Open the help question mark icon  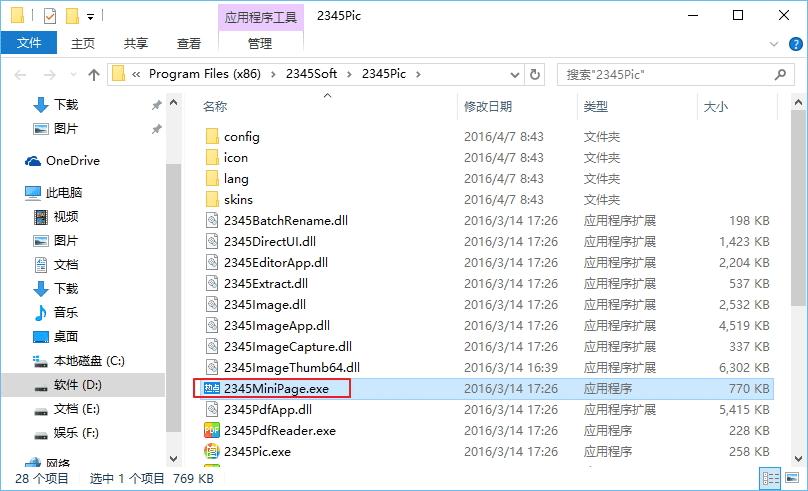[x=796, y=44]
